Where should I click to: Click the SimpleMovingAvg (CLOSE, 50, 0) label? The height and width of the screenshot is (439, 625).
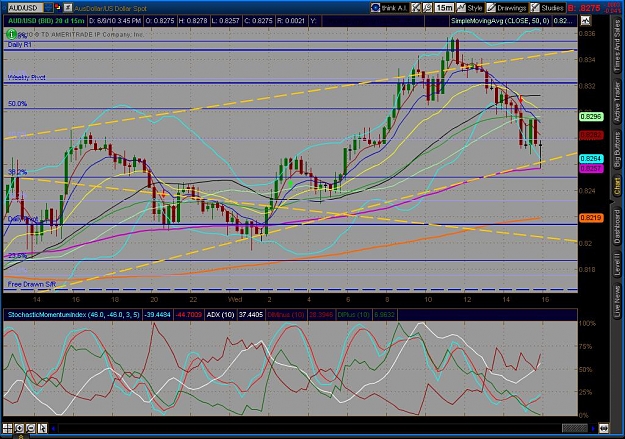click(500, 21)
